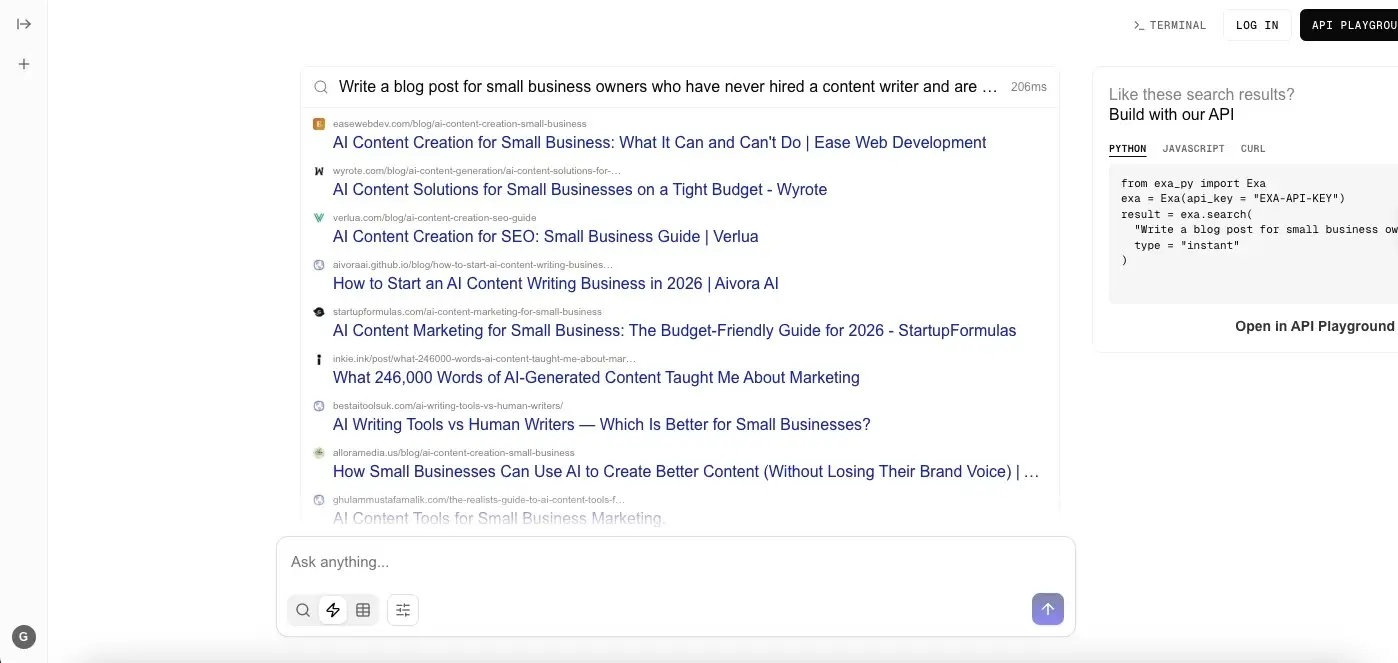The width and height of the screenshot is (1398, 663).
Task: Open AI Content Solutions Wyrote result
Action: coord(580,190)
